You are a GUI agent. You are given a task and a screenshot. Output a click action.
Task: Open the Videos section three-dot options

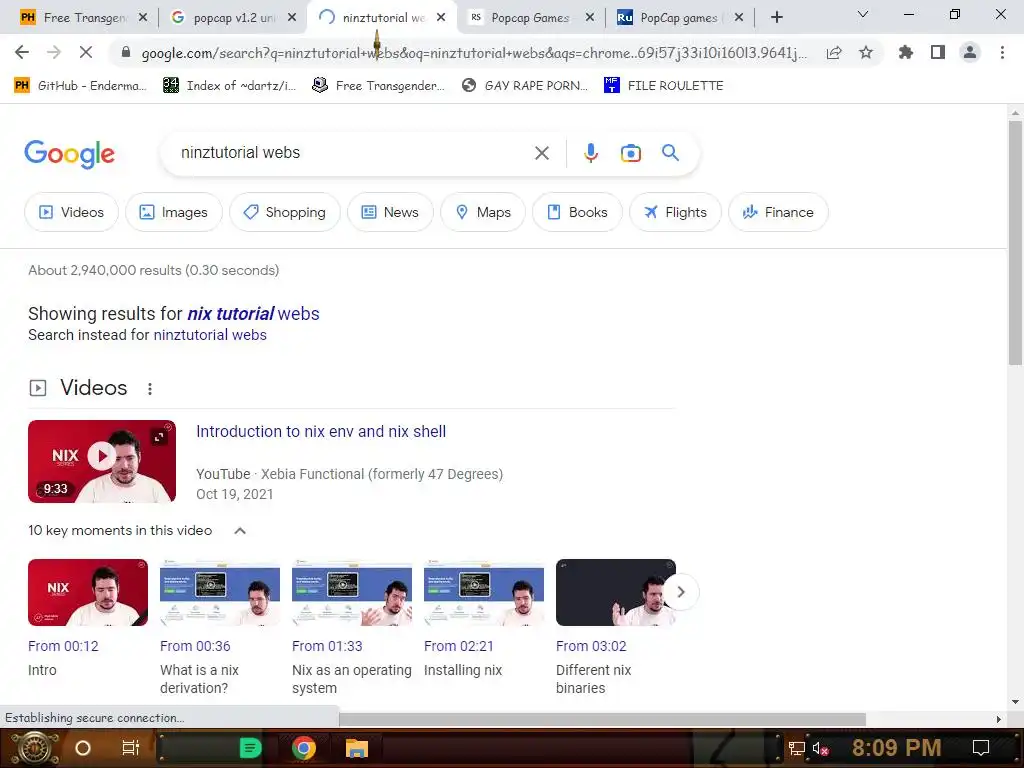pos(150,389)
